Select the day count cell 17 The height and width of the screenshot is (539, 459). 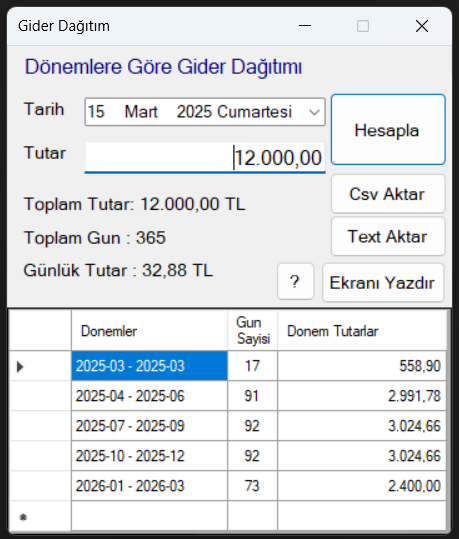pos(252,366)
